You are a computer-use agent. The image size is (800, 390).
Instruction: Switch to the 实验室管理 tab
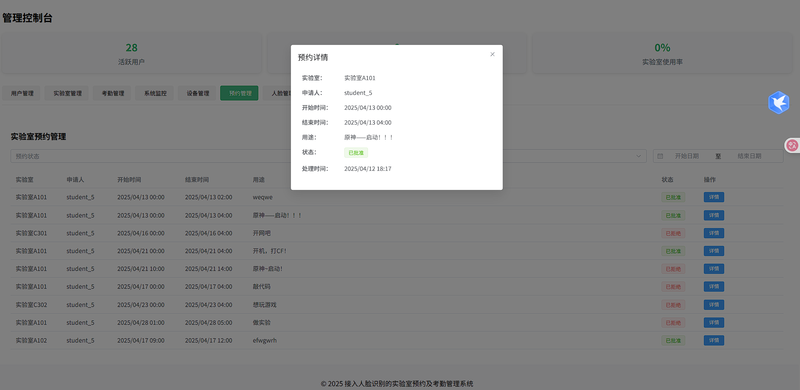pyautogui.click(x=67, y=93)
